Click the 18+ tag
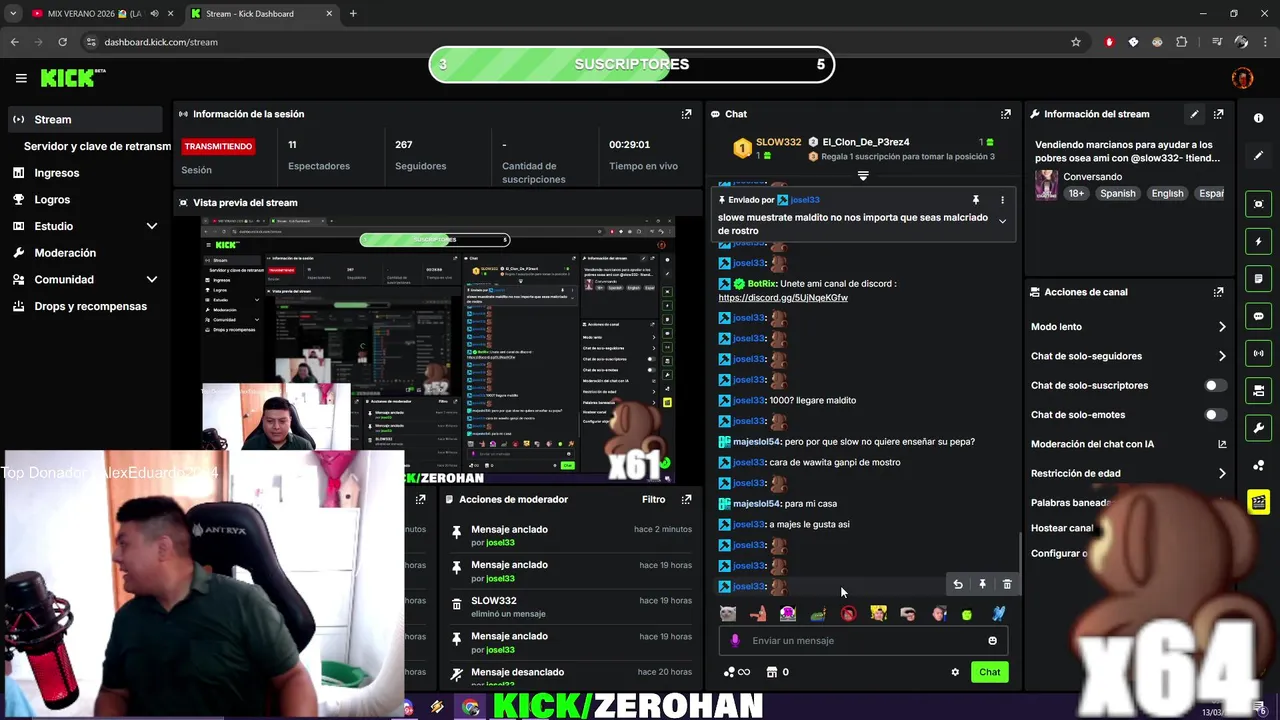The width and height of the screenshot is (1280, 720). click(1076, 193)
